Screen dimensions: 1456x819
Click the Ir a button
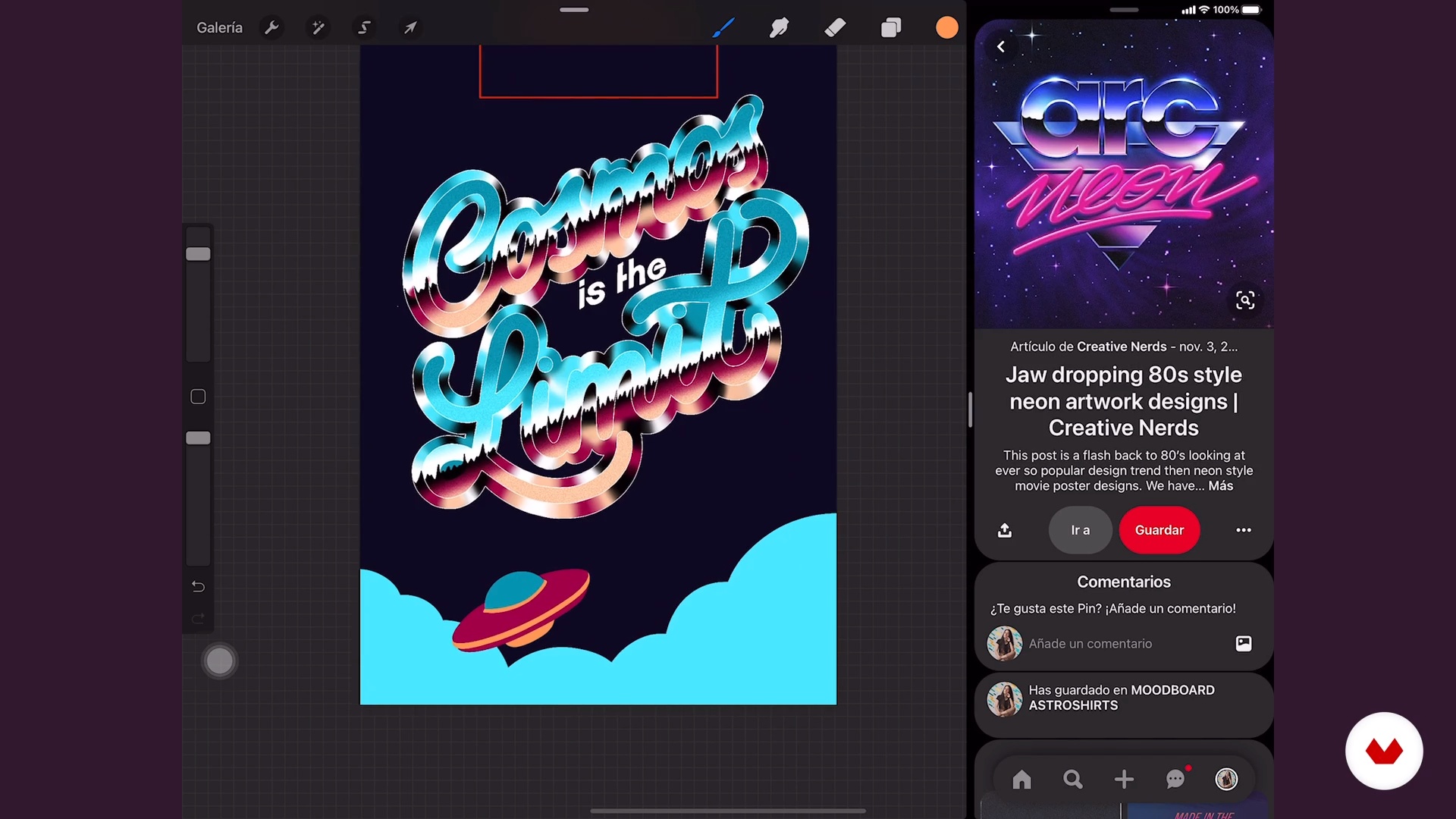1080,530
